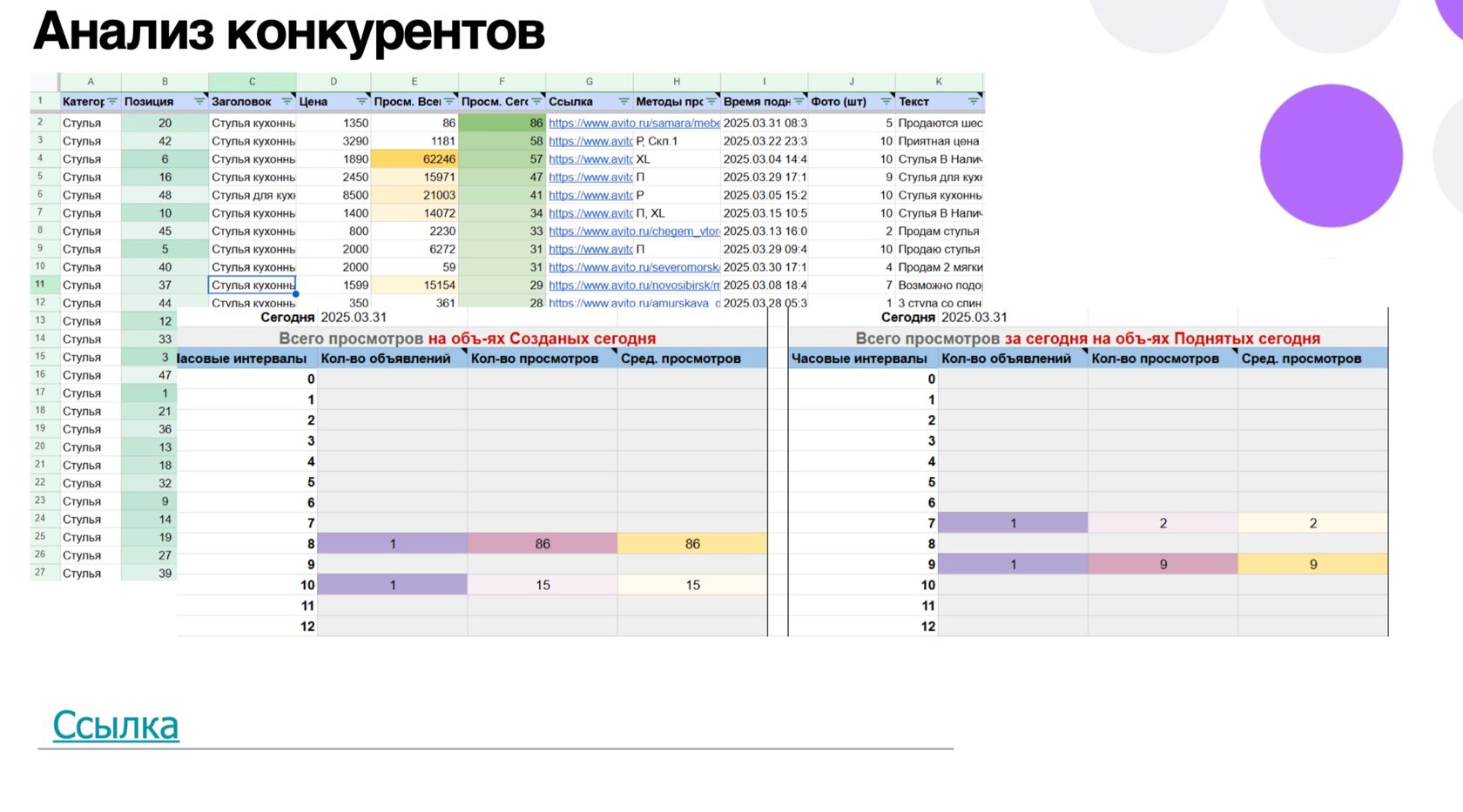Open the filter on the Методы пр column
This screenshot has height=812, width=1463.
coord(711,102)
